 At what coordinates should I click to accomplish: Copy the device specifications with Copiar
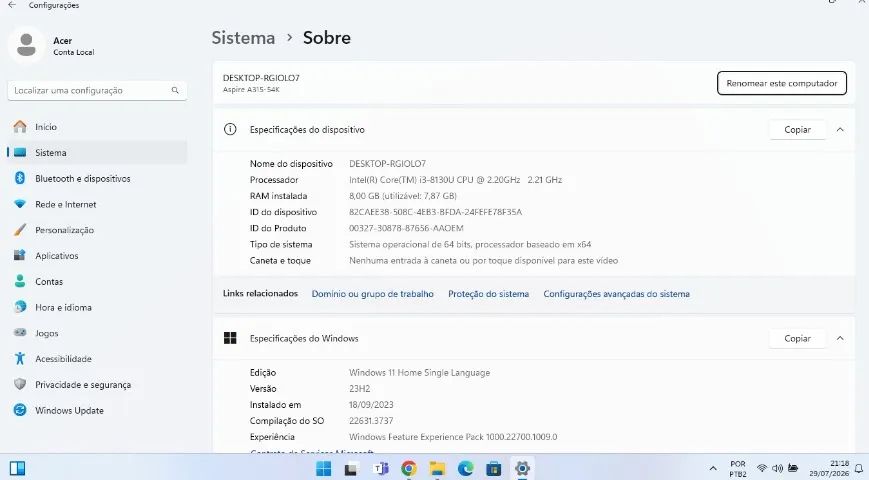(x=798, y=129)
